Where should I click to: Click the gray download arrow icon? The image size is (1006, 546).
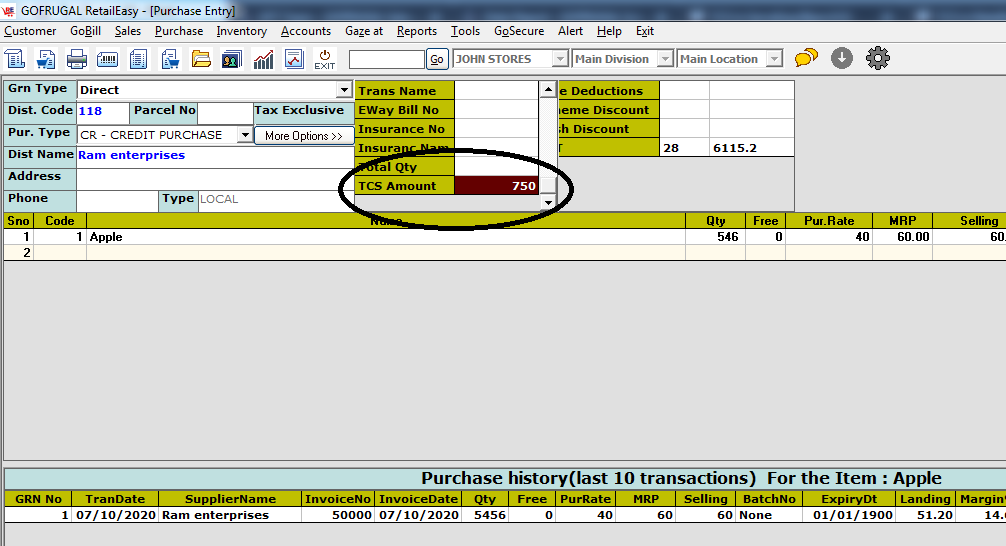(x=842, y=58)
